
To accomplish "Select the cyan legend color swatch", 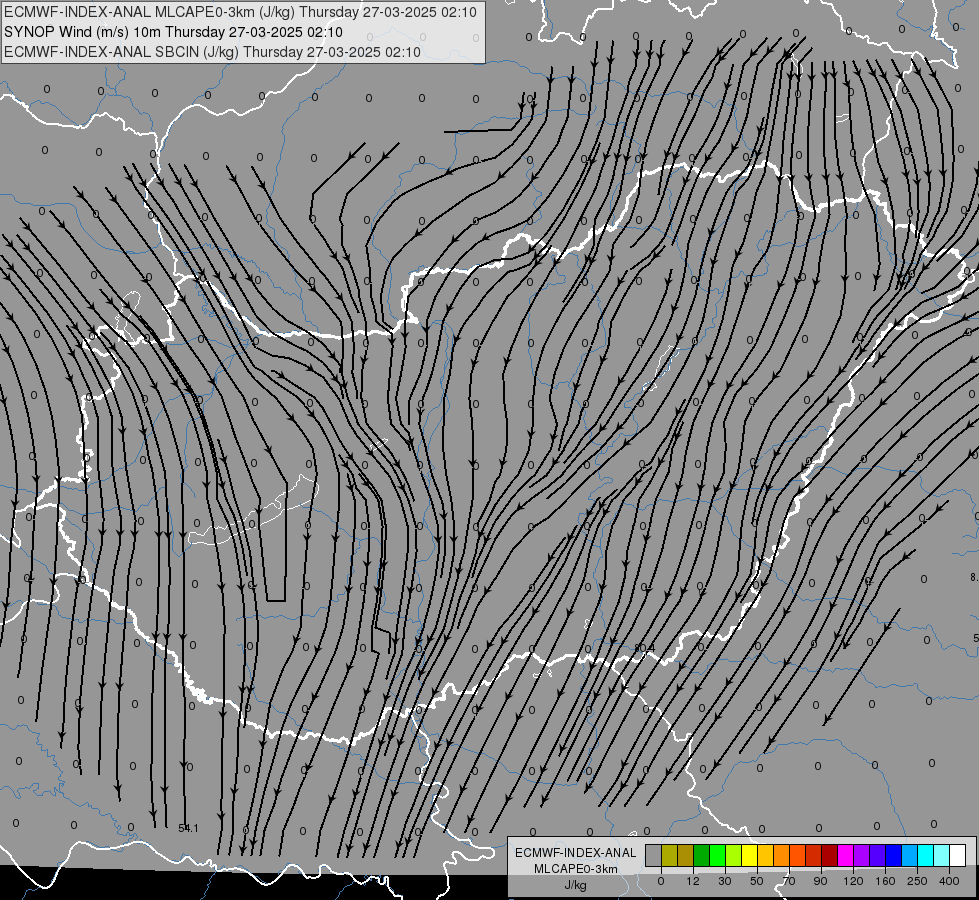I will pyautogui.click(x=925, y=855).
